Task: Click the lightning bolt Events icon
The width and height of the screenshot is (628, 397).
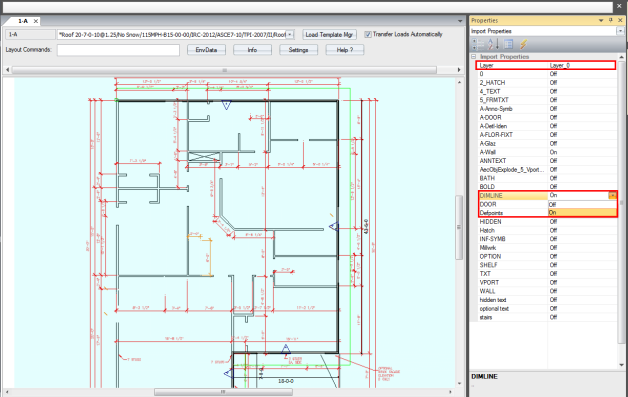Action: [523, 44]
